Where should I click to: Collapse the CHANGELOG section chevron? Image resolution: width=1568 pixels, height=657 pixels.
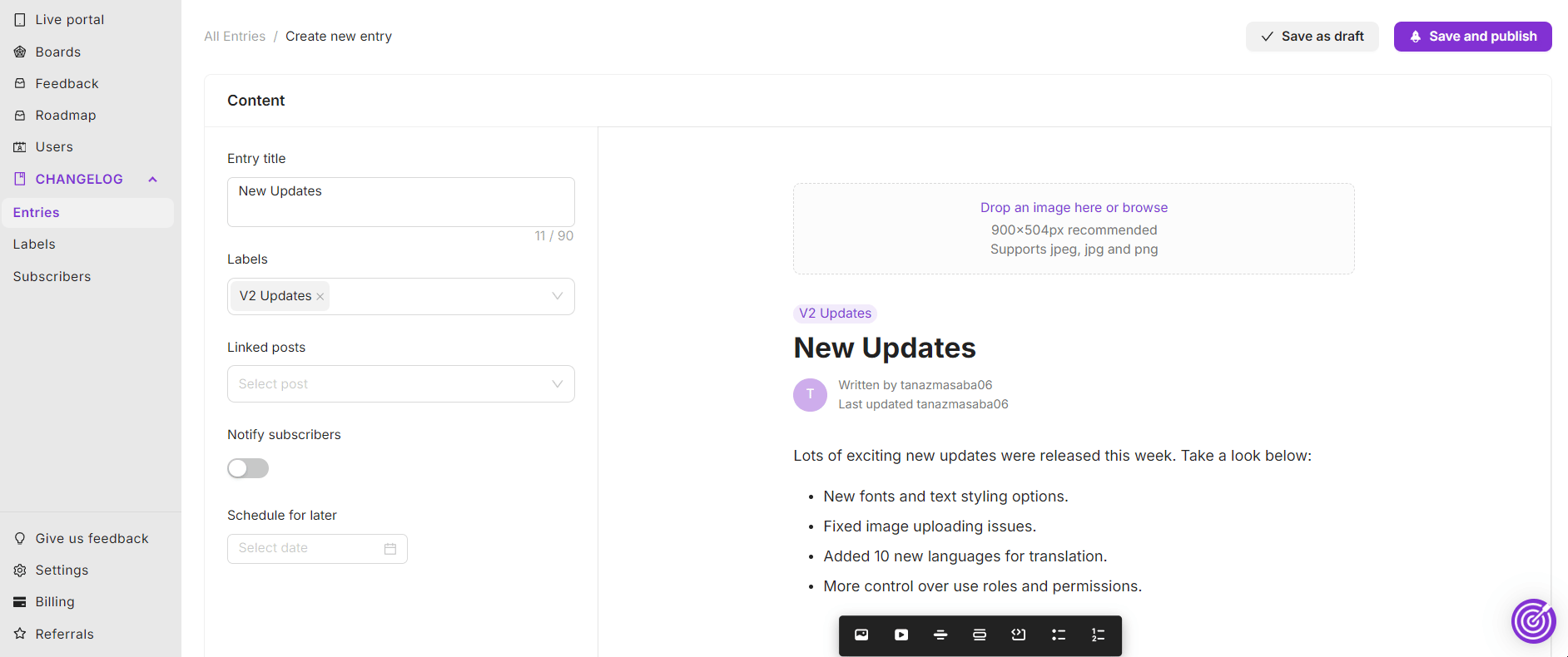[x=152, y=180]
